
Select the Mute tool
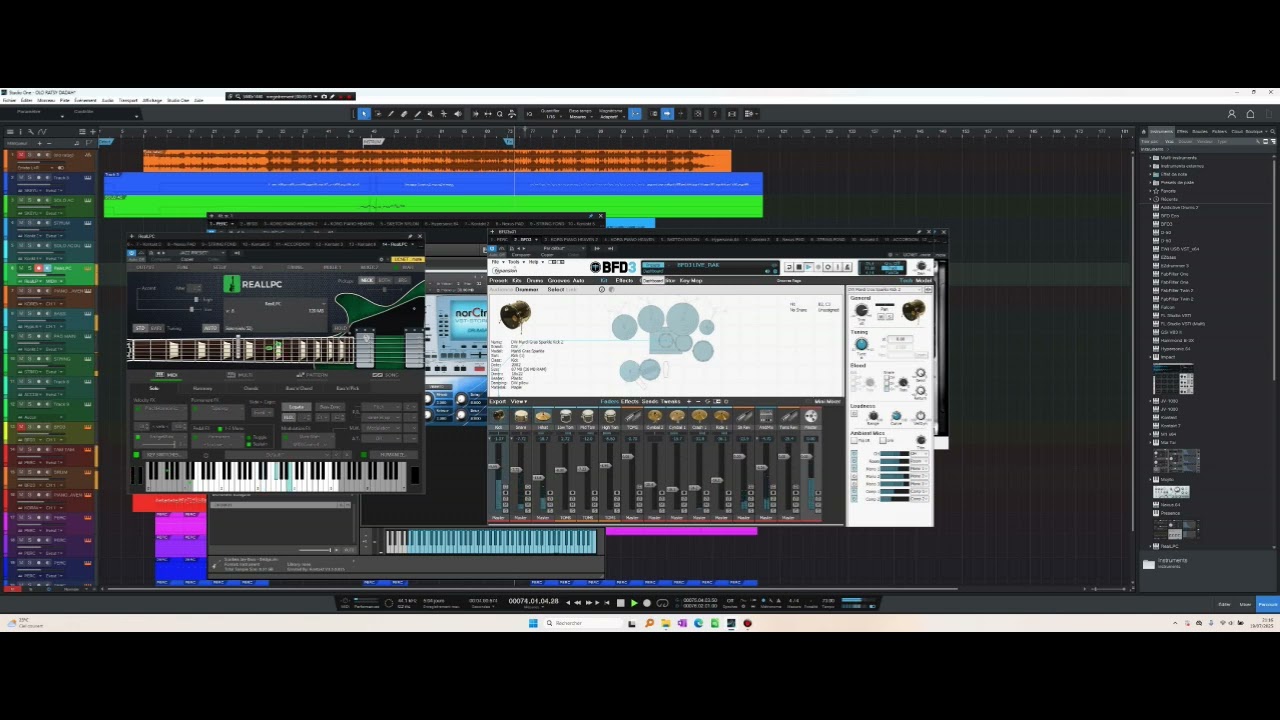pos(431,114)
